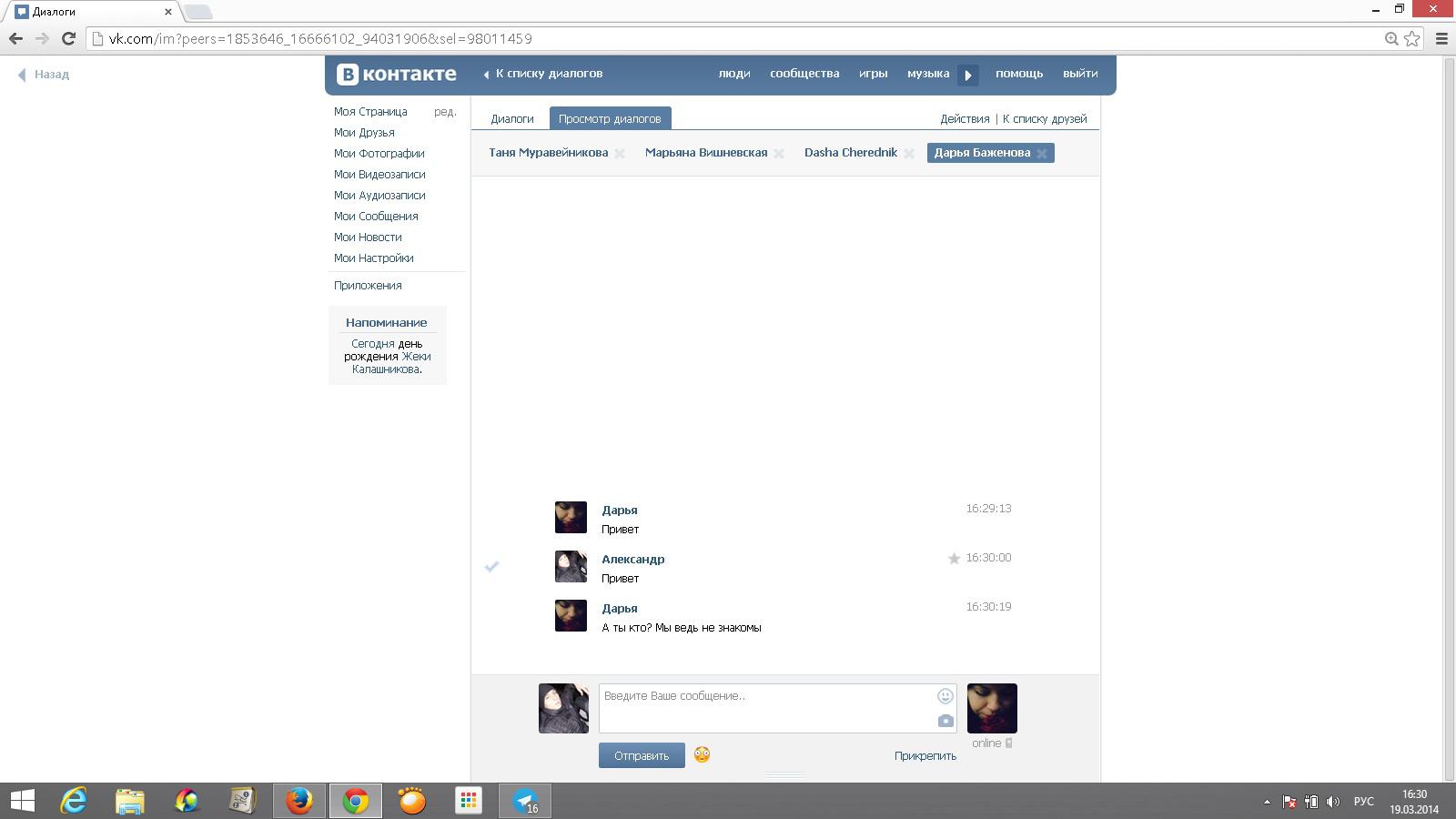Open Марьяна Вишневская conversation tab
This screenshot has width=1456, height=819.
(706, 153)
